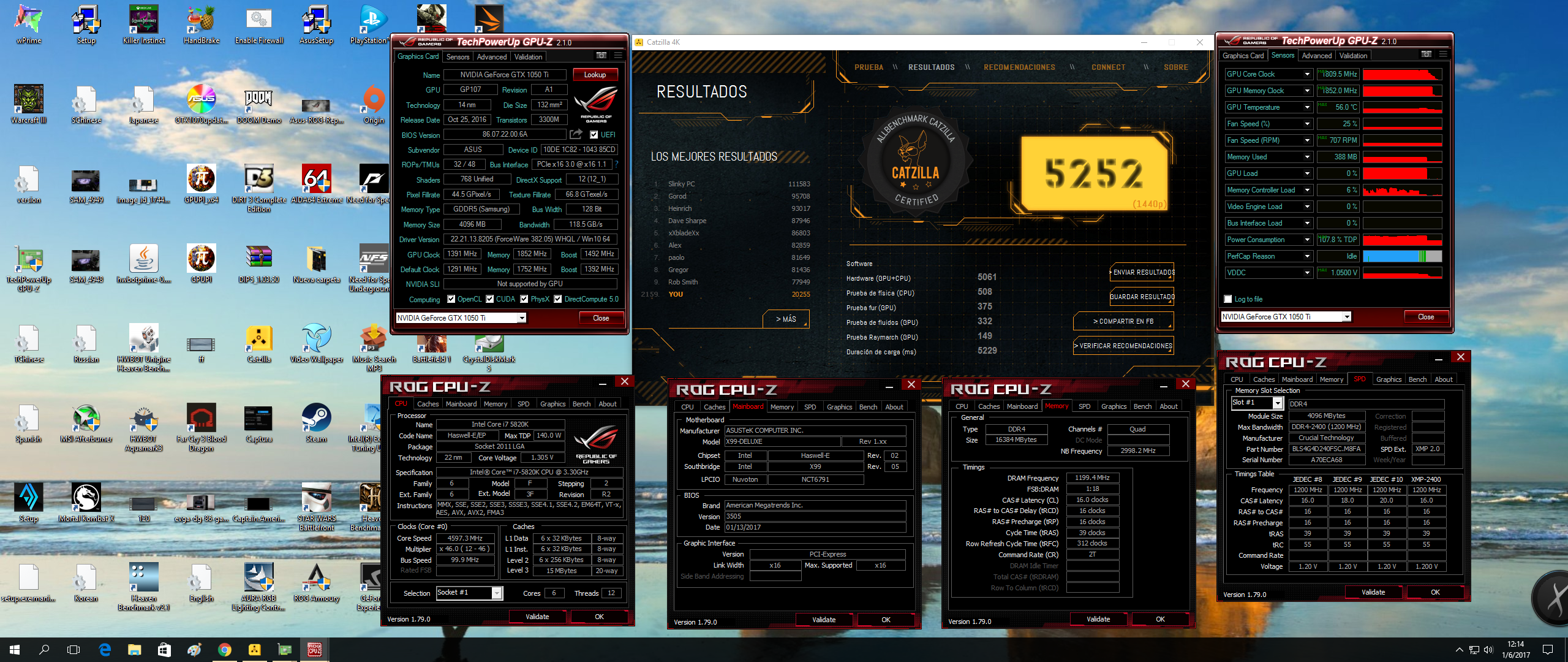The width and height of the screenshot is (1568, 662).
Task: Click ENVIAR RESULTADOS in Catzilla
Action: [1142, 272]
